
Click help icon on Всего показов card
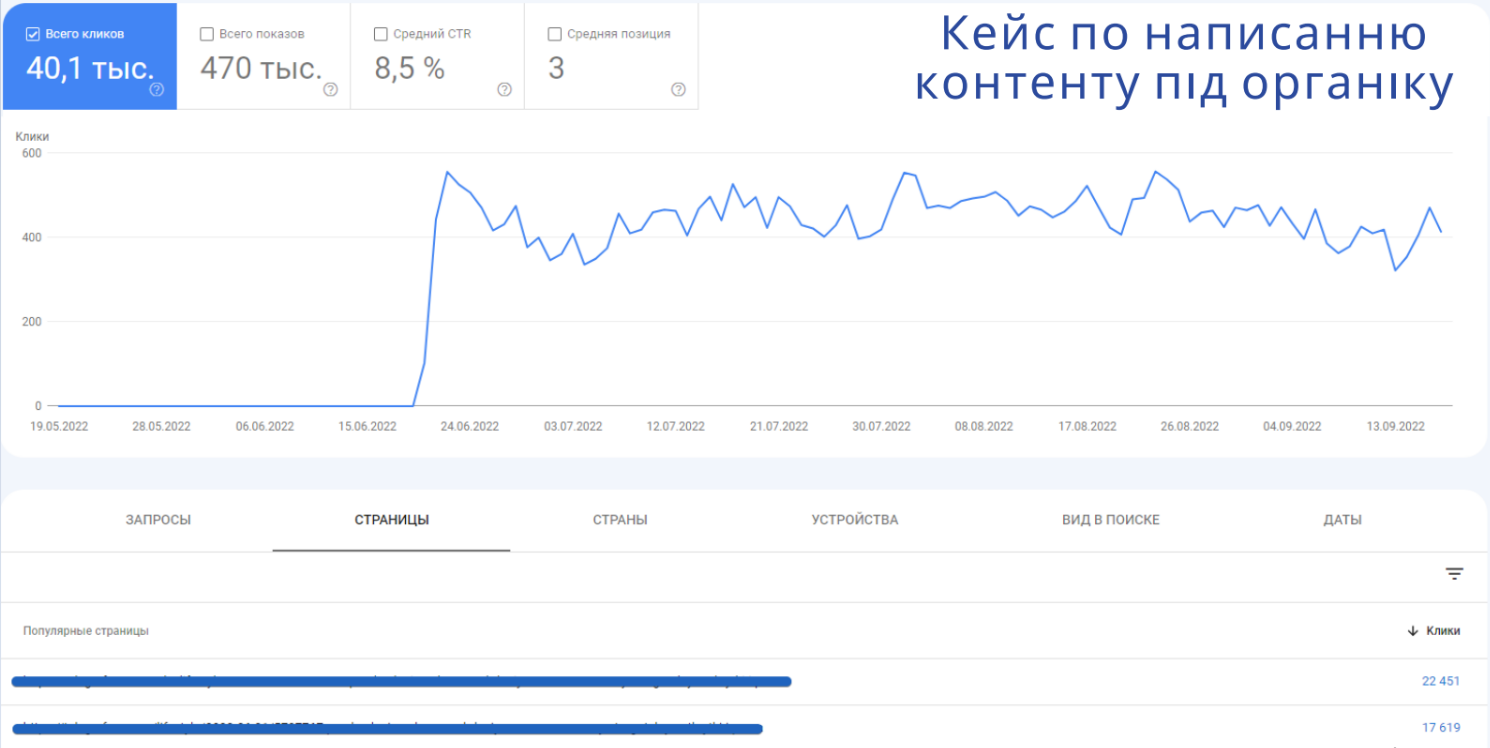pyautogui.click(x=330, y=89)
